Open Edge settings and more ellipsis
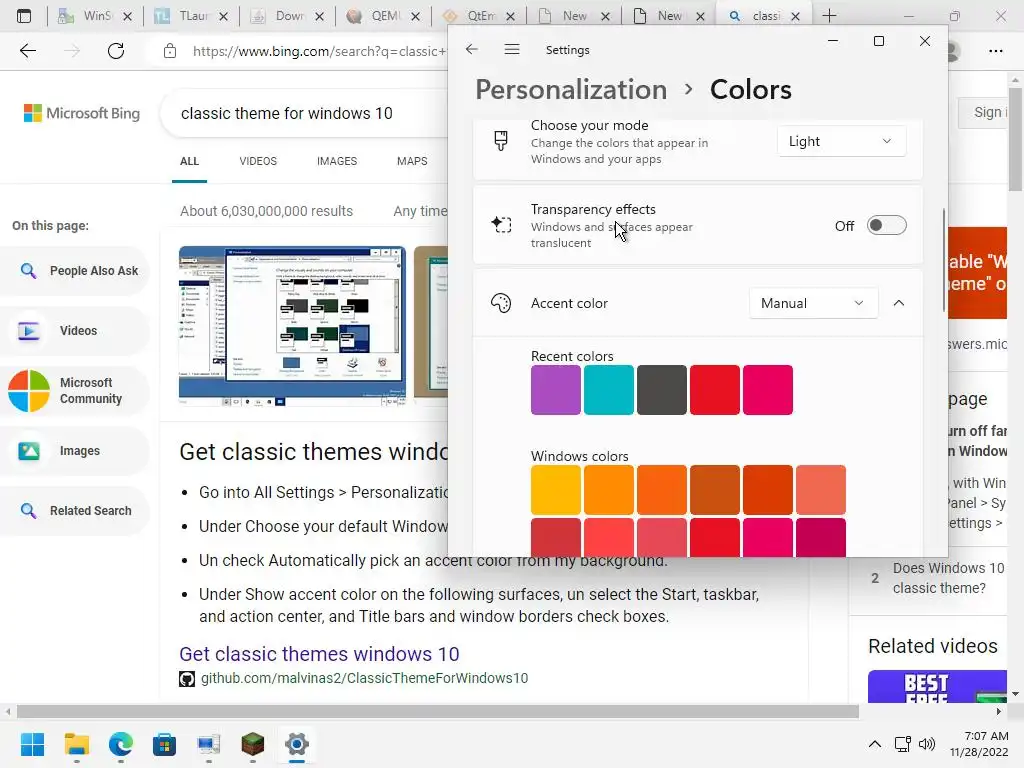Viewport: 1024px width, 768px height. [995, 51]
